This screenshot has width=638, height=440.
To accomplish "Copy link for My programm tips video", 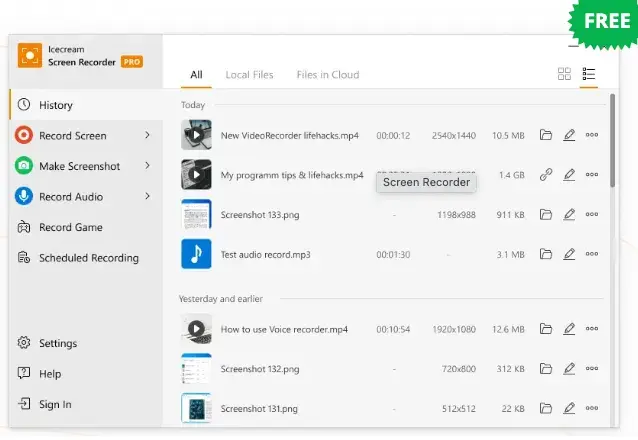I will [546, 175].
